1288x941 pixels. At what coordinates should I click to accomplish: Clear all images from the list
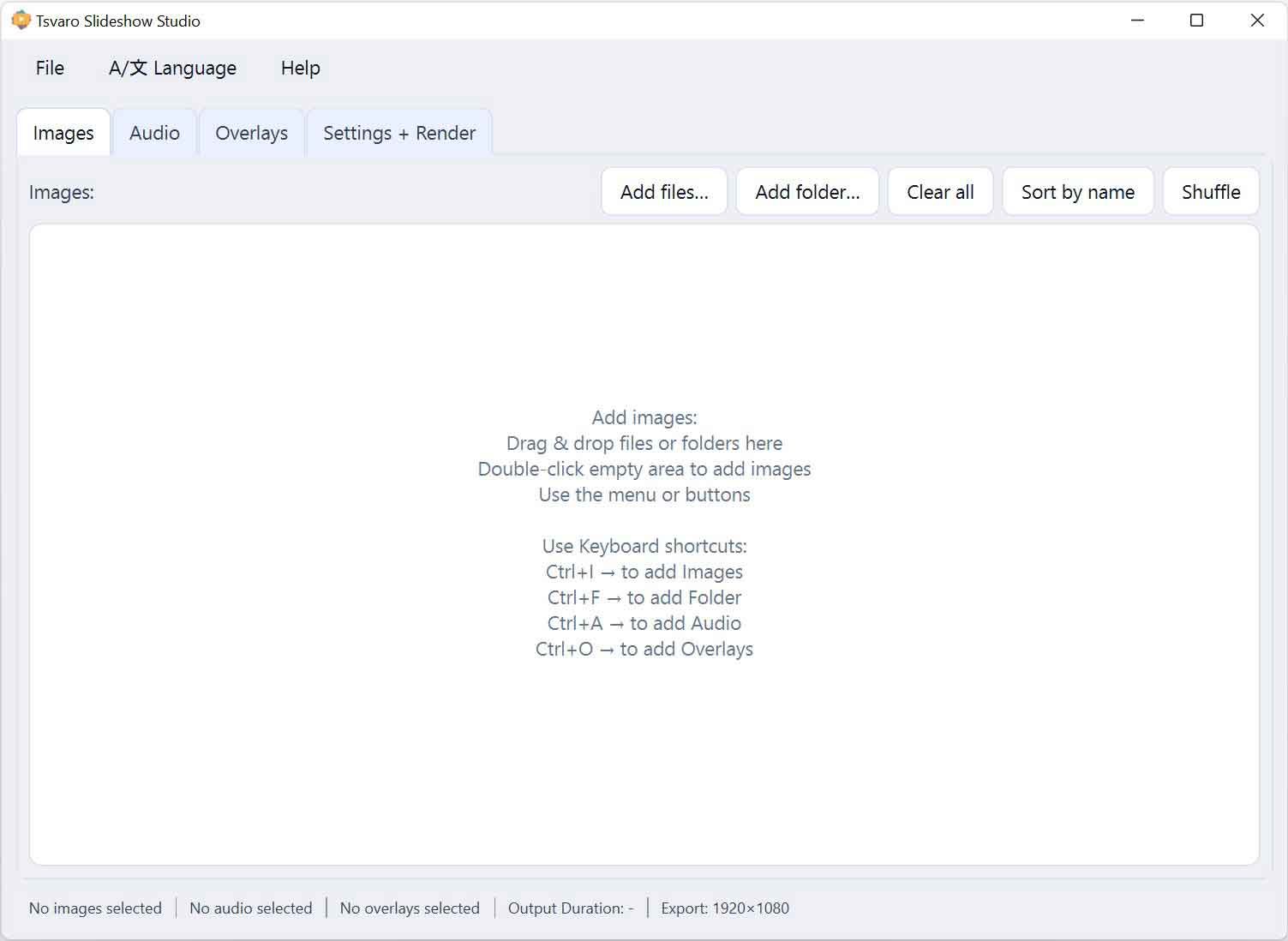coord(940,191)
